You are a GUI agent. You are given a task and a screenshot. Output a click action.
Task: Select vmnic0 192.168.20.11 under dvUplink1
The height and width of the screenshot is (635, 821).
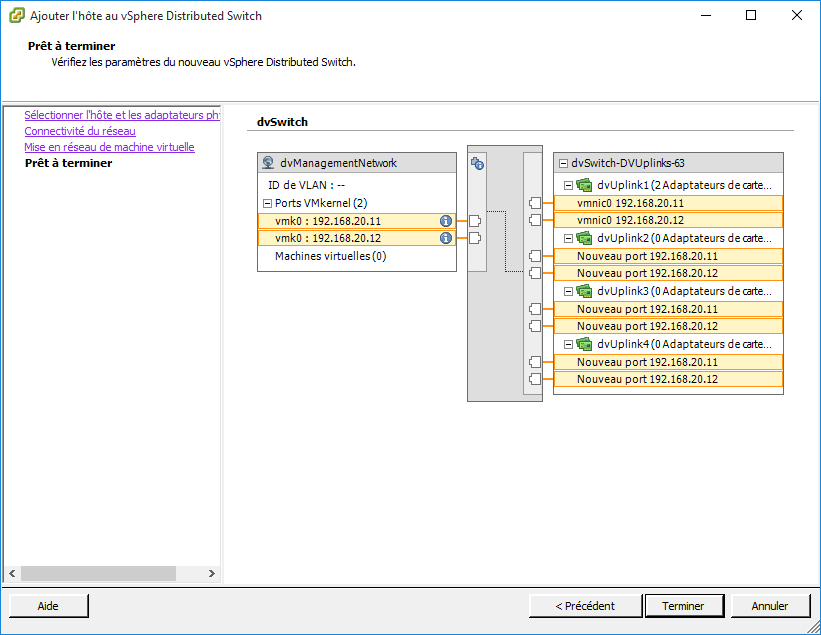pos(667,203)
